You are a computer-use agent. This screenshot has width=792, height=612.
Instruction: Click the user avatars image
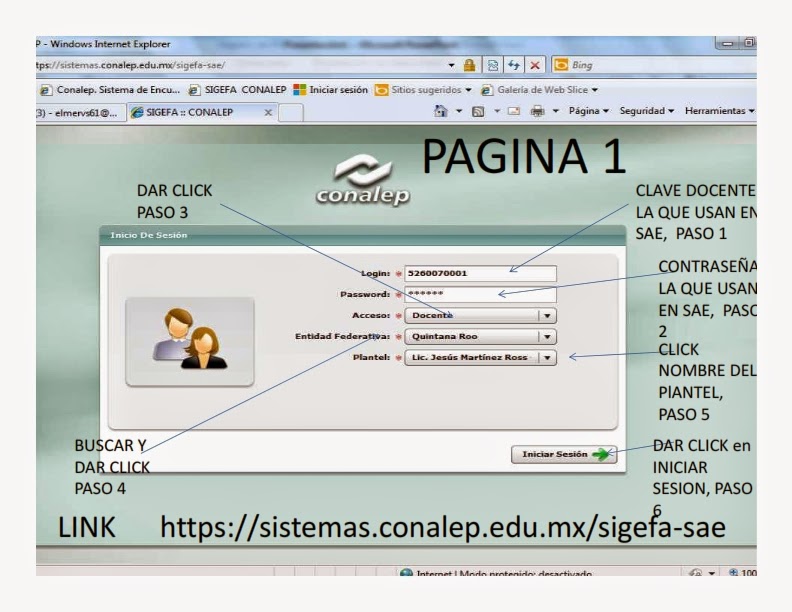coord(190,342)
